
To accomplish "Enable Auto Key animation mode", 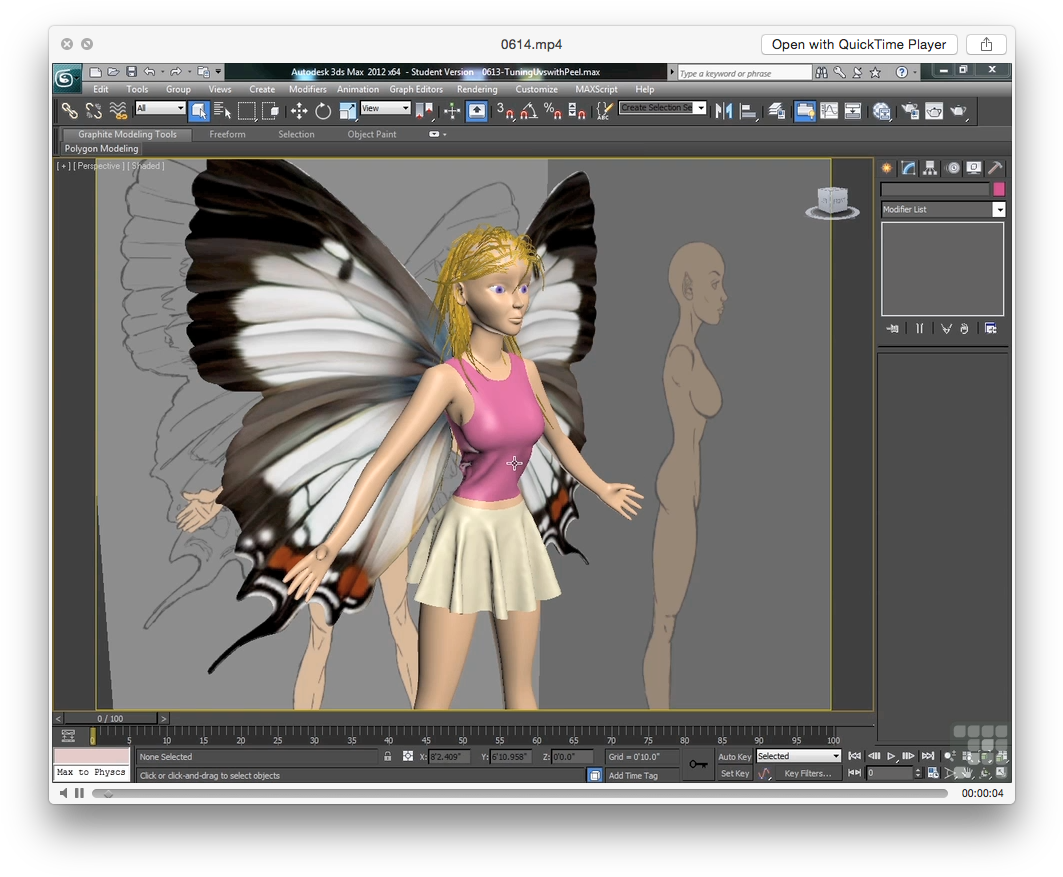I will (x=734, y=756).
